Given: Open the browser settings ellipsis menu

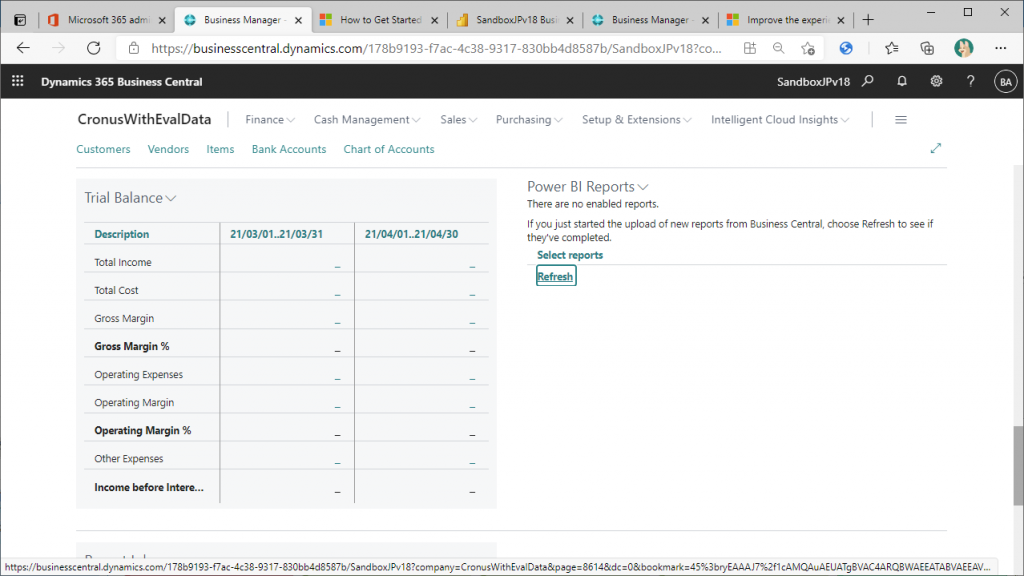Looking at the screenshot, I should pos(1000,48).
